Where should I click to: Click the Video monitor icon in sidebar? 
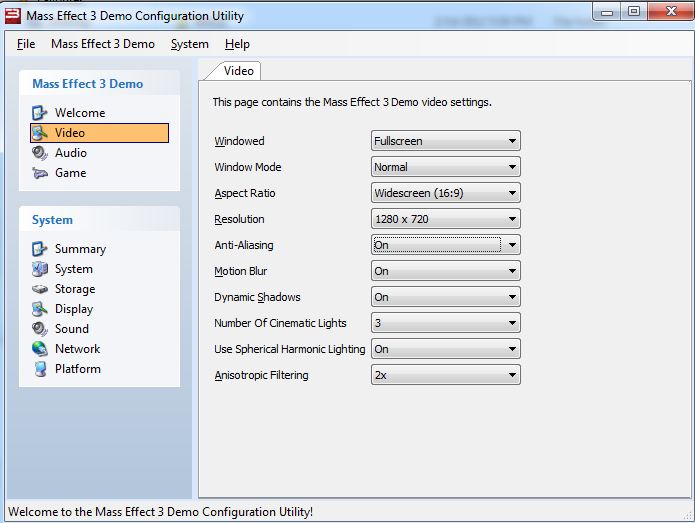(39, 133)
